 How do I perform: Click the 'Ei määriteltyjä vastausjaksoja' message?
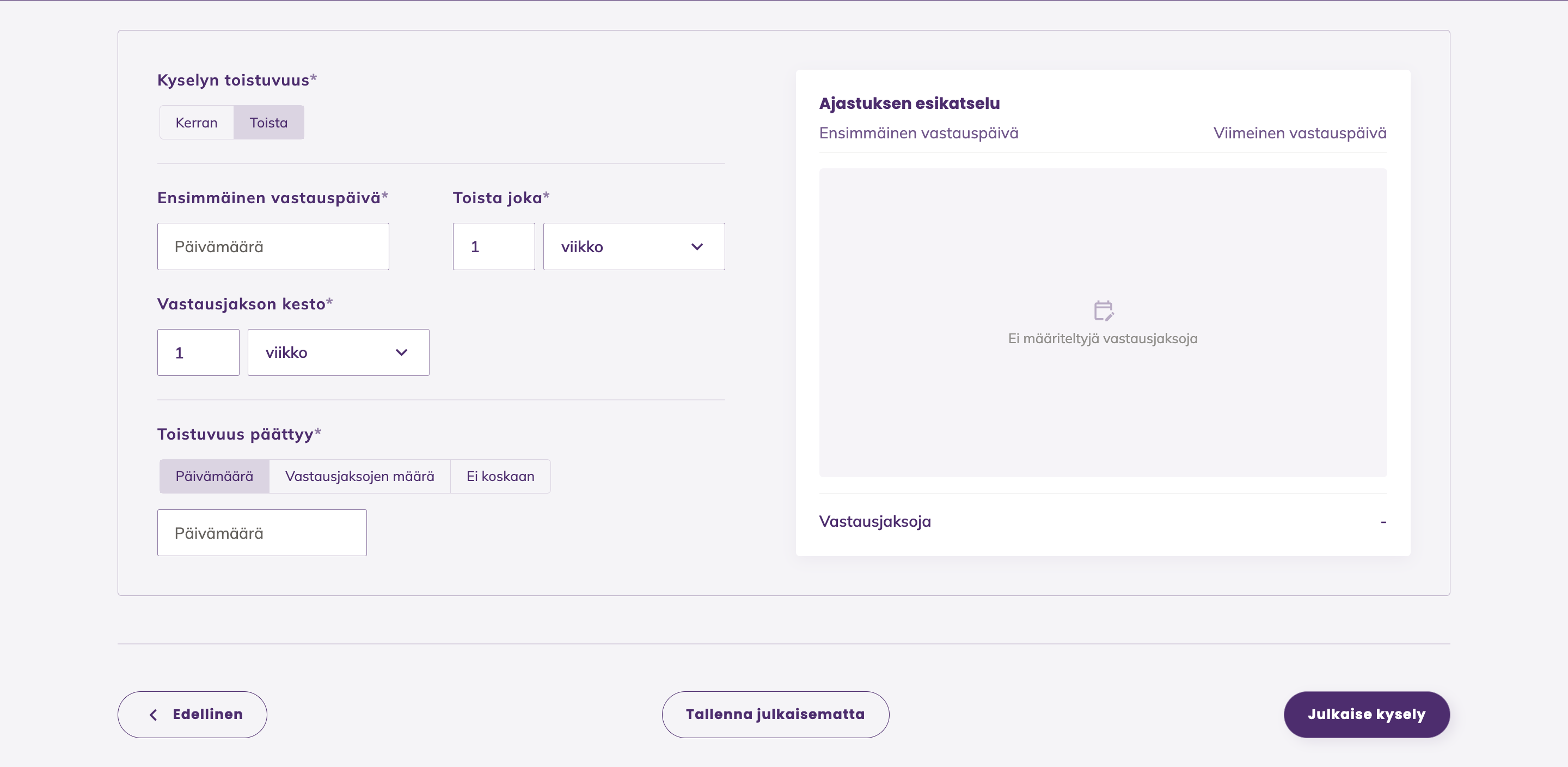click(1103, 339)
